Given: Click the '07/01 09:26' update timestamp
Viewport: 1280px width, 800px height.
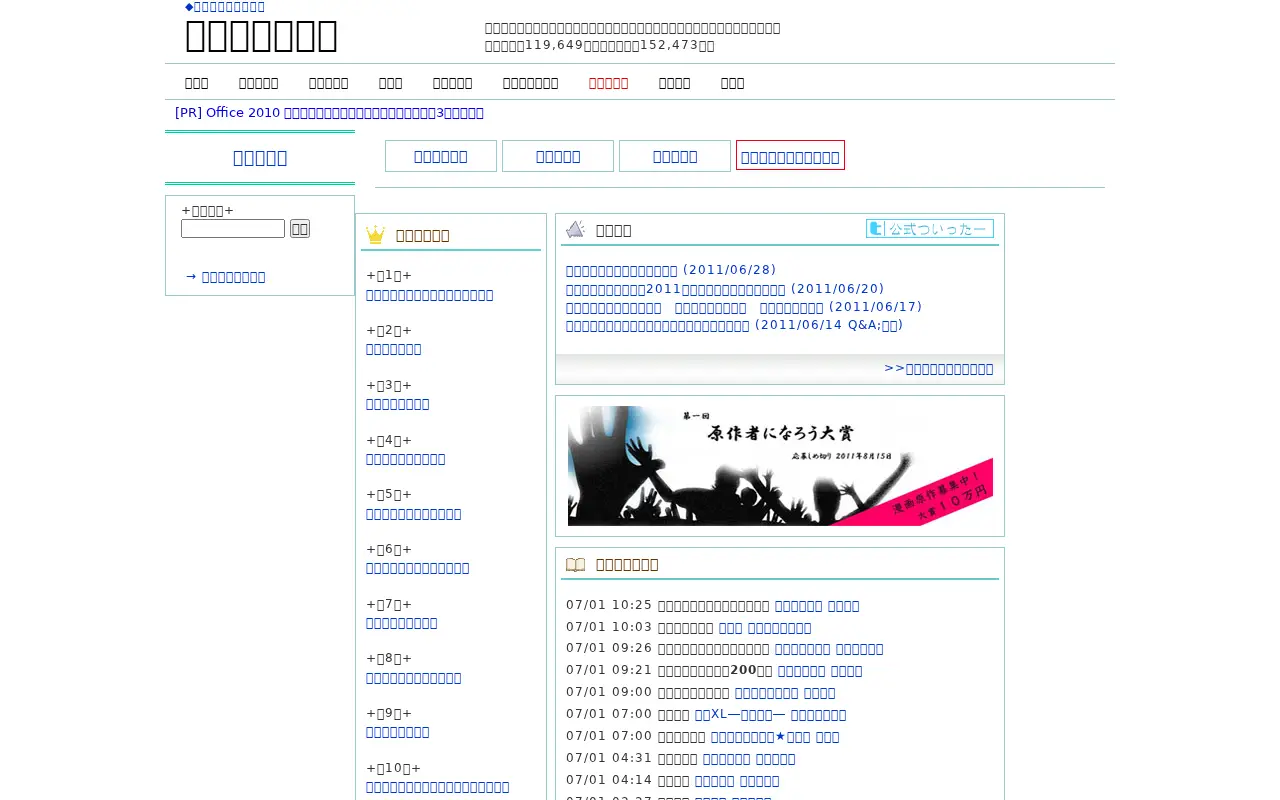Looking at the screenshot, I should pos(609,649).
